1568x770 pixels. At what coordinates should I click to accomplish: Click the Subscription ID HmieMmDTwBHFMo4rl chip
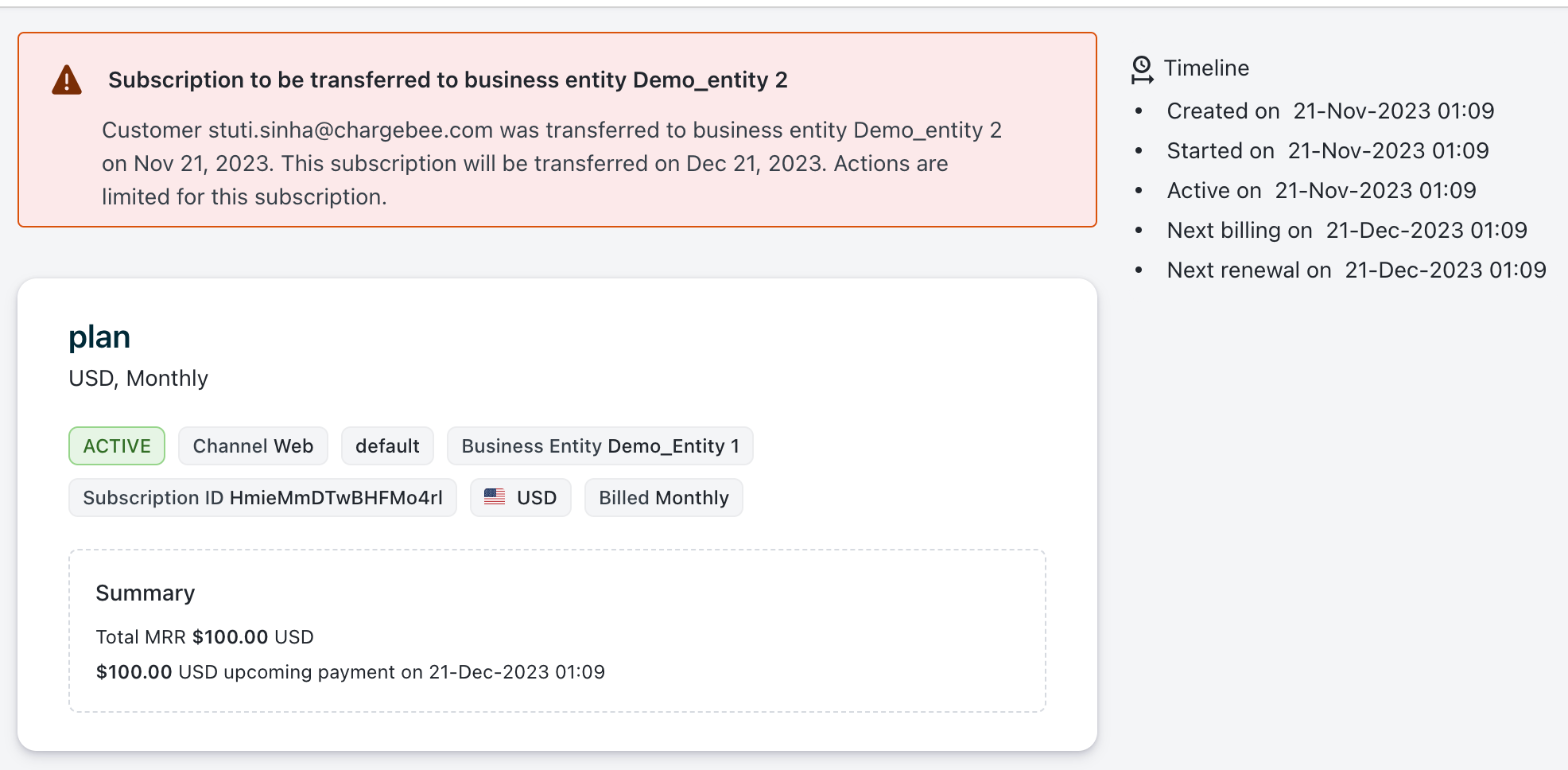tap(262, 498)
